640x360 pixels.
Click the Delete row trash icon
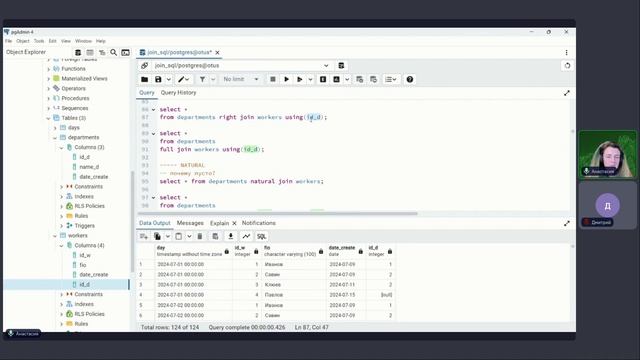[x=200, y=236]
